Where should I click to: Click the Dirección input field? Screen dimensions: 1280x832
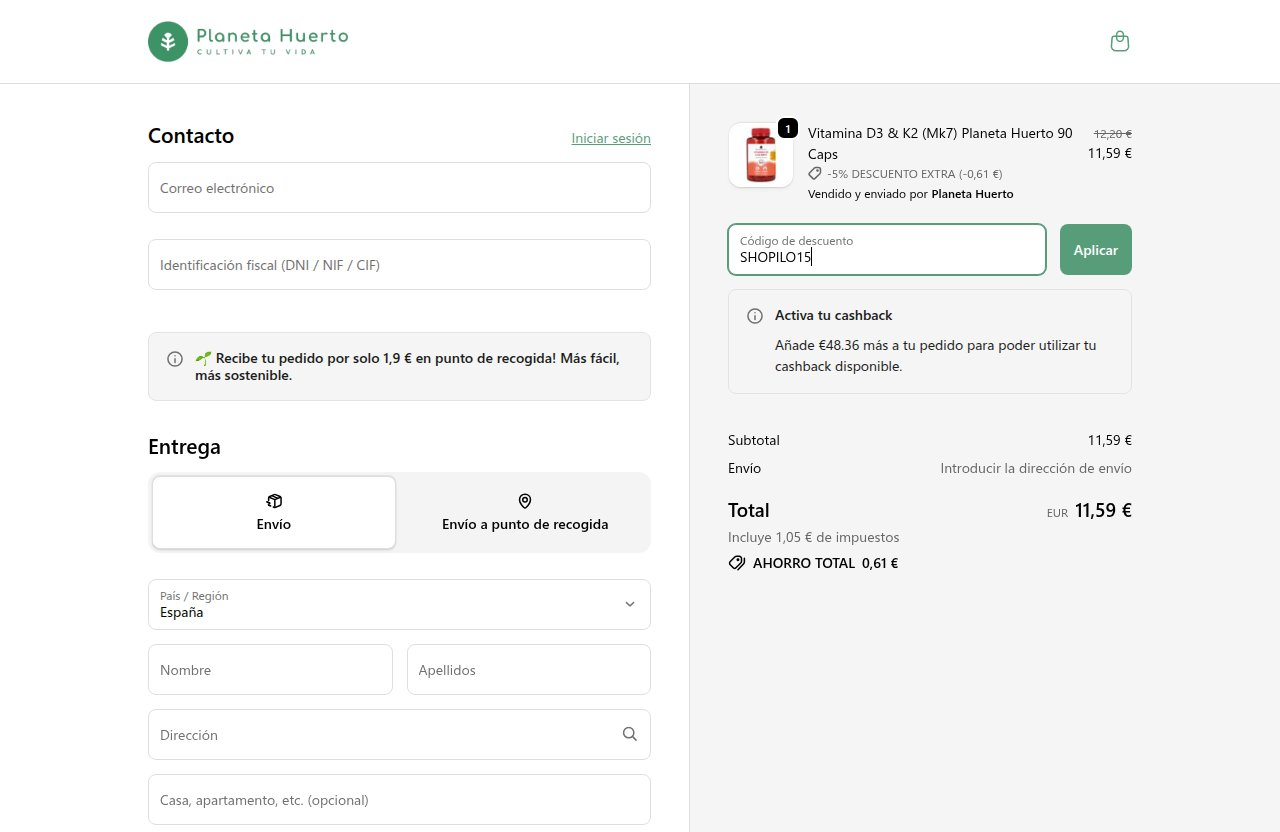pyautogui.click(x=399, y=734)
